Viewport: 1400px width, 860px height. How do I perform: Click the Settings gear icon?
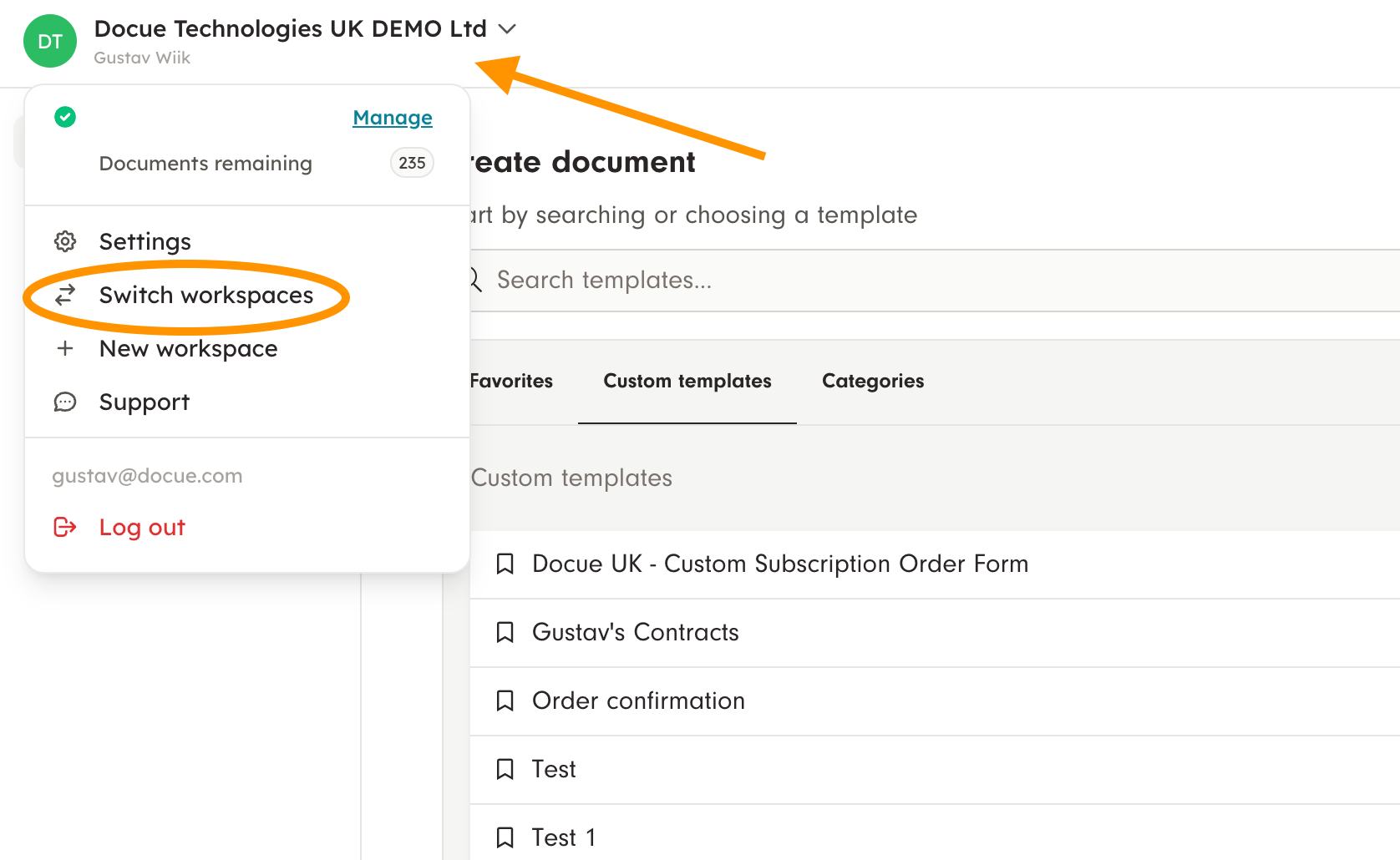pyautogui.click(x=65, y=241)
